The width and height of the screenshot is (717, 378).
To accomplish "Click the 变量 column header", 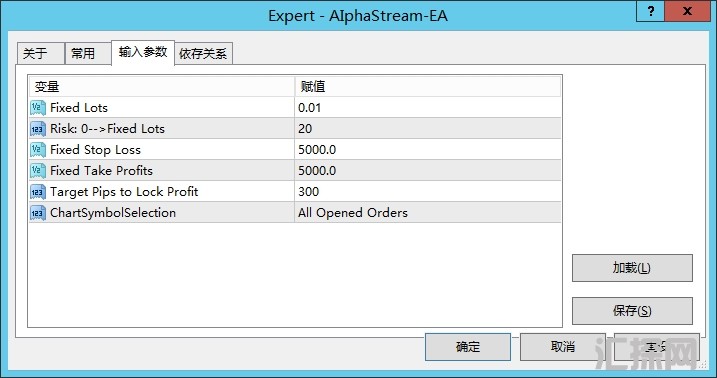I will 162,86.
